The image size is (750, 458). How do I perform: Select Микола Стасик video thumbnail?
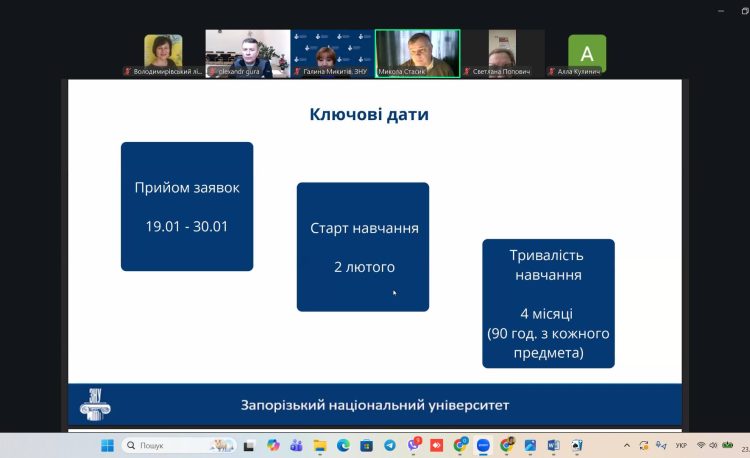tap(417, 53)
